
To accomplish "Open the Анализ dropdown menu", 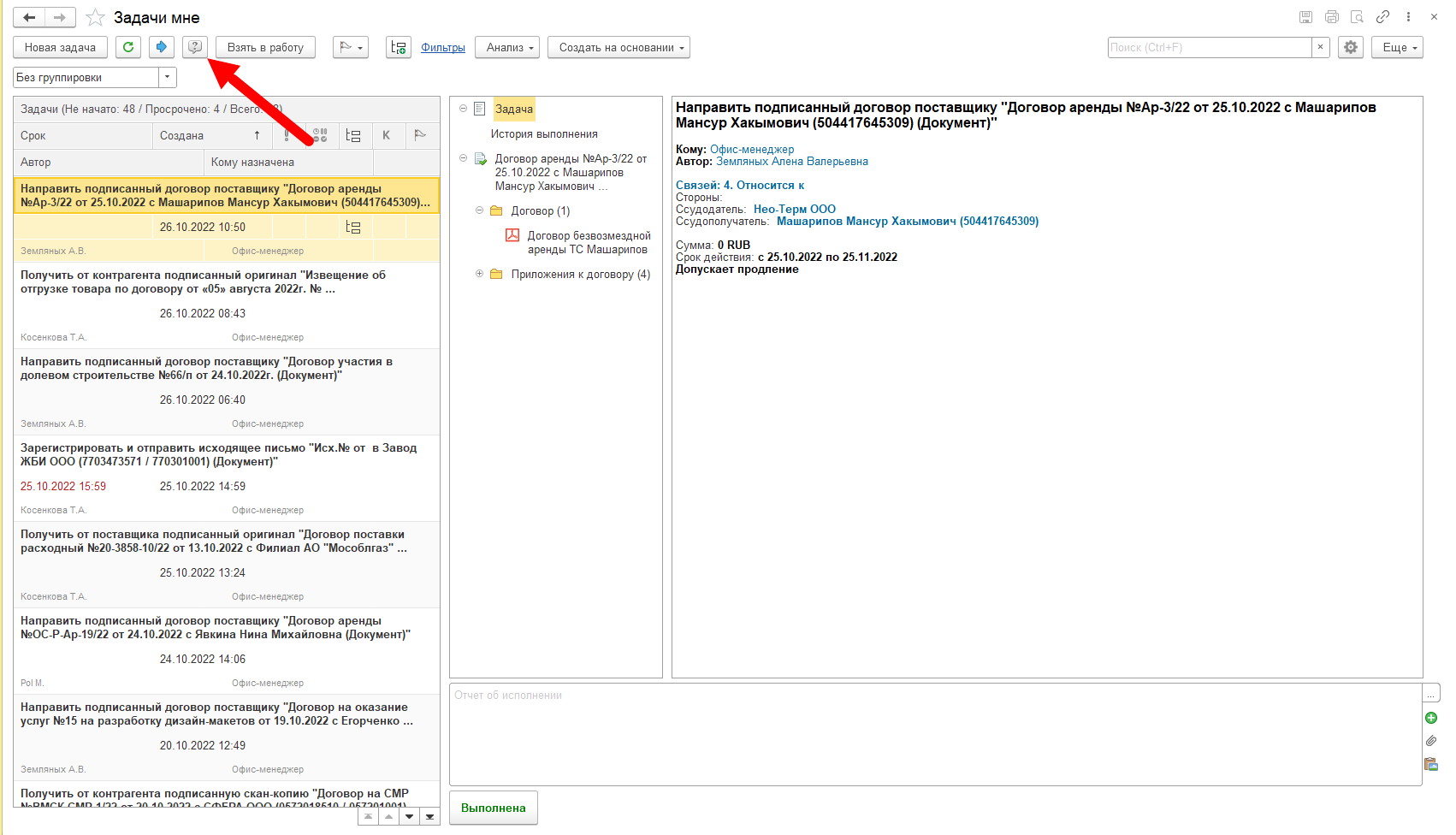I will tap(508, 47).
